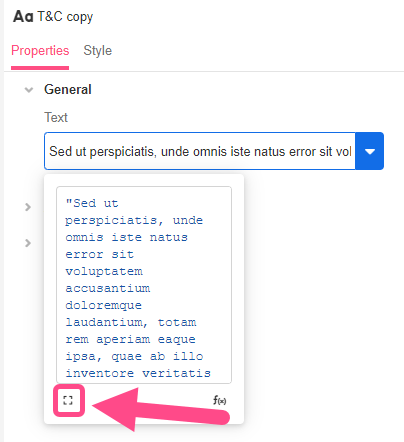This screenshot has height=442, width=404.
Task: Expand the upper collapsed section chevron
Action: [28, 207]
